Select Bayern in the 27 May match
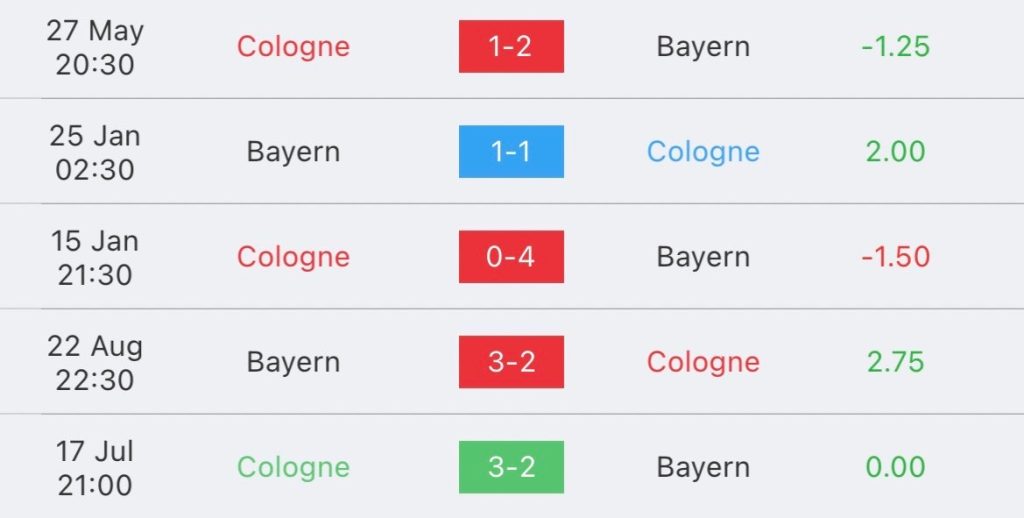This screenshot has width=1024, height=518. click(703, 47)
